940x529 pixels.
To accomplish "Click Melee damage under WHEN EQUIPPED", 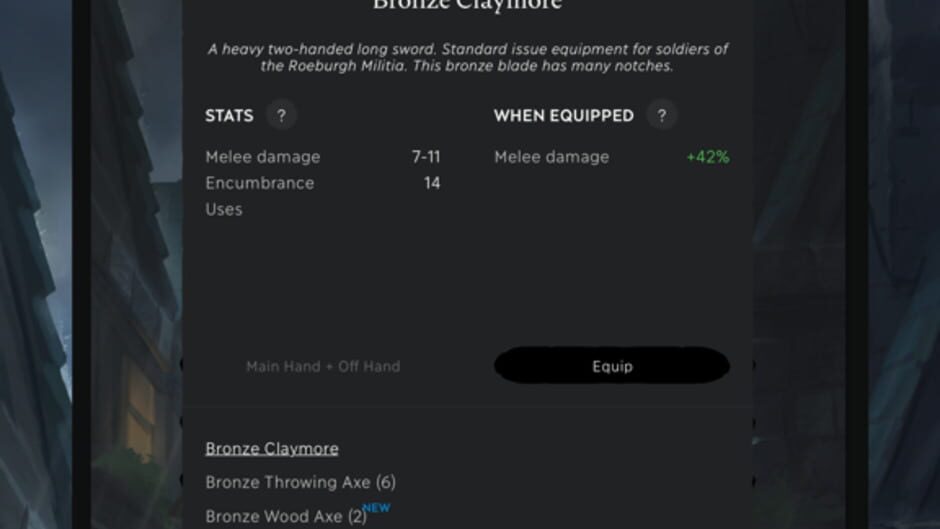I will tap(551, 157).
